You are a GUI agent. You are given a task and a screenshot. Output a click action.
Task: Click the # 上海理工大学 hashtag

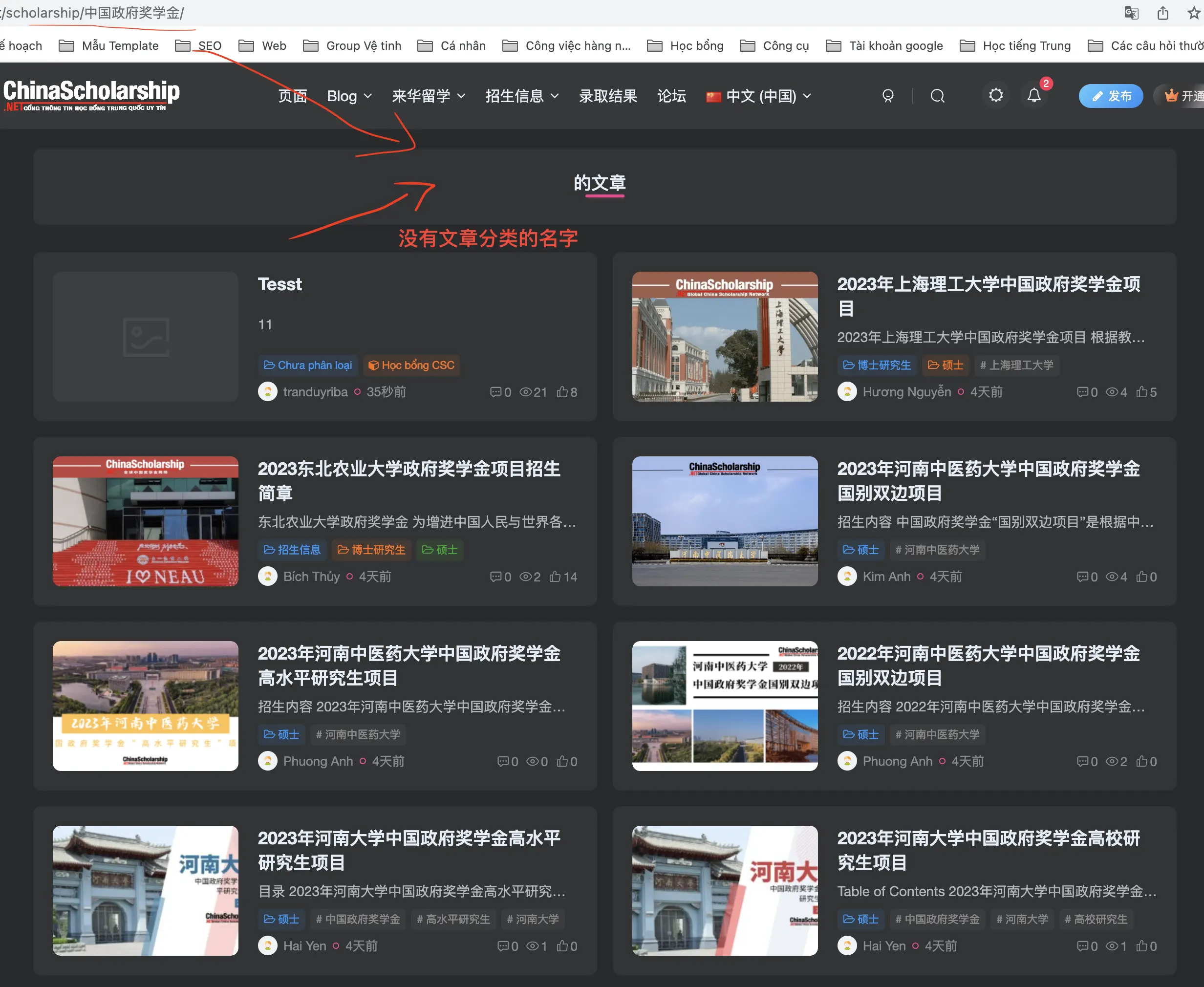tap(1017, 365)
